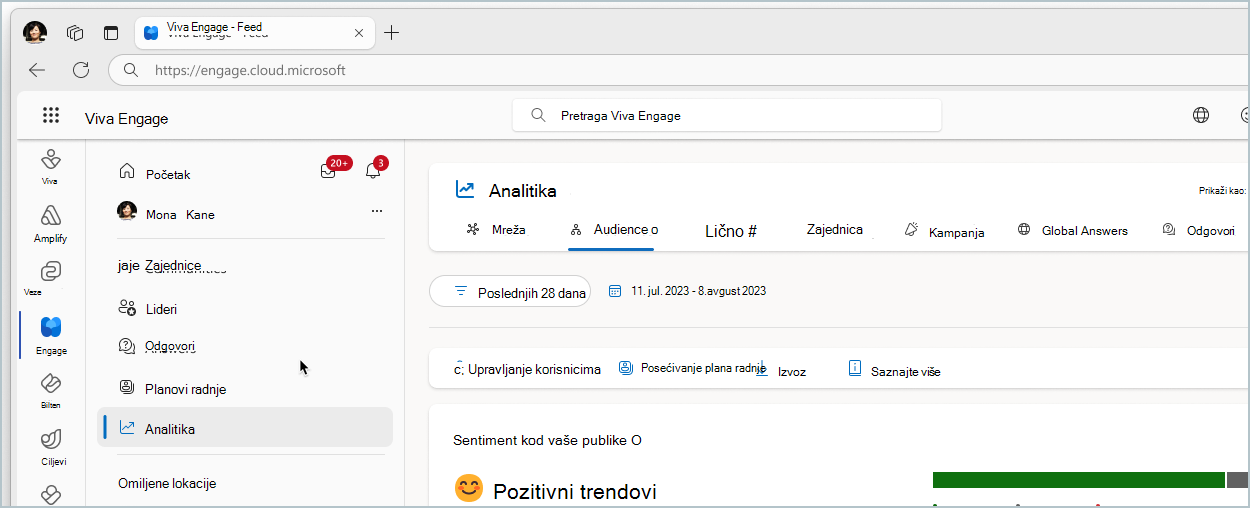Select Analitika in sidebar
This screenshot has width=1250, height=508.
click(245, 428)
